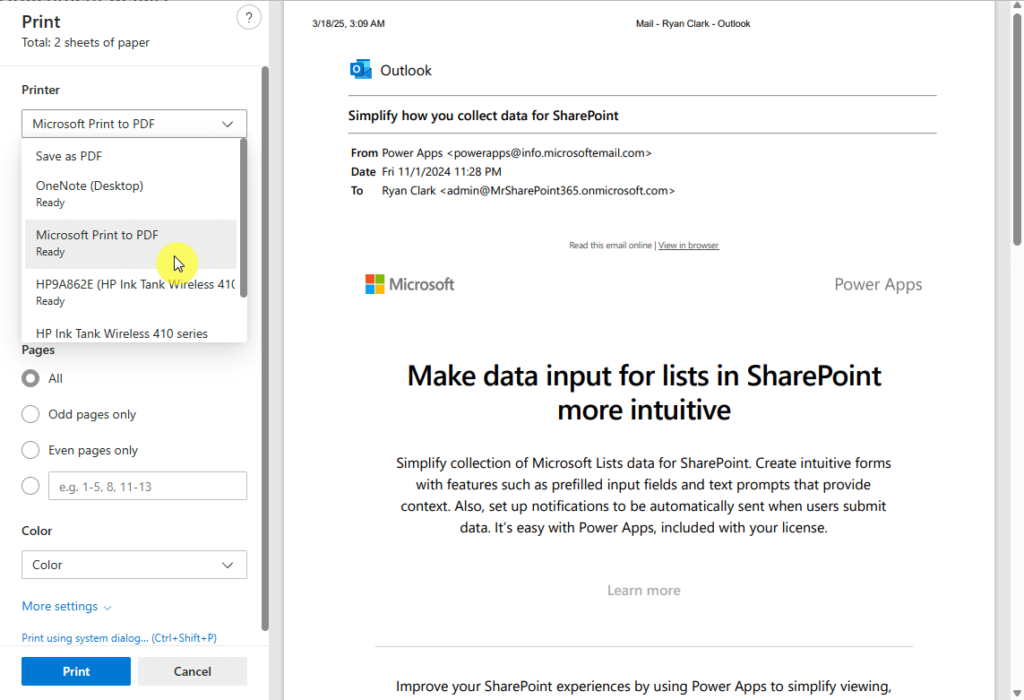The height and width of the screenshot is (700, 1024).
Task: Click the Microsoft logo in email preview
Action: (409, 284)
